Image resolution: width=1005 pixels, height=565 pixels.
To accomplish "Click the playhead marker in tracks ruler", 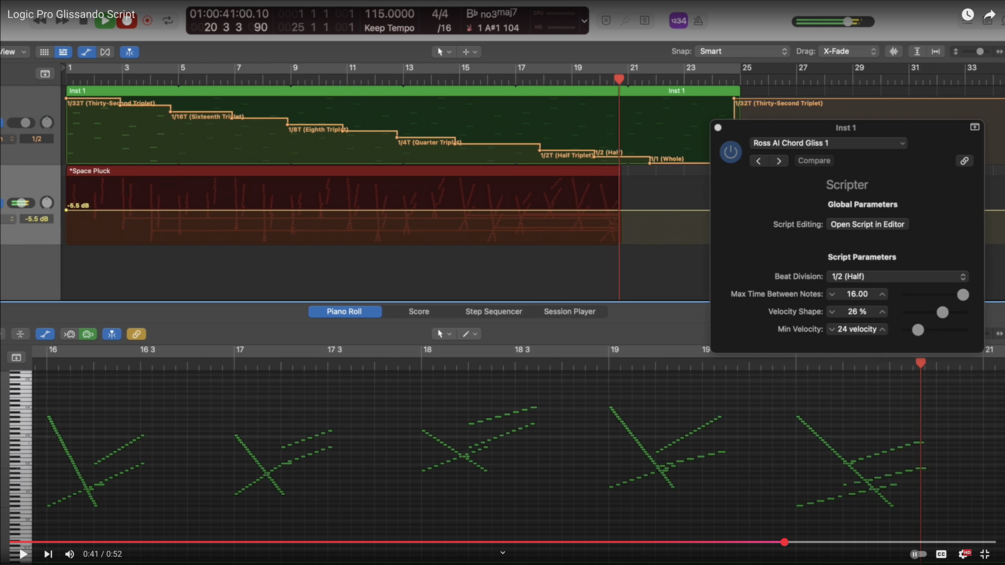I will click(x=619, y=79).
